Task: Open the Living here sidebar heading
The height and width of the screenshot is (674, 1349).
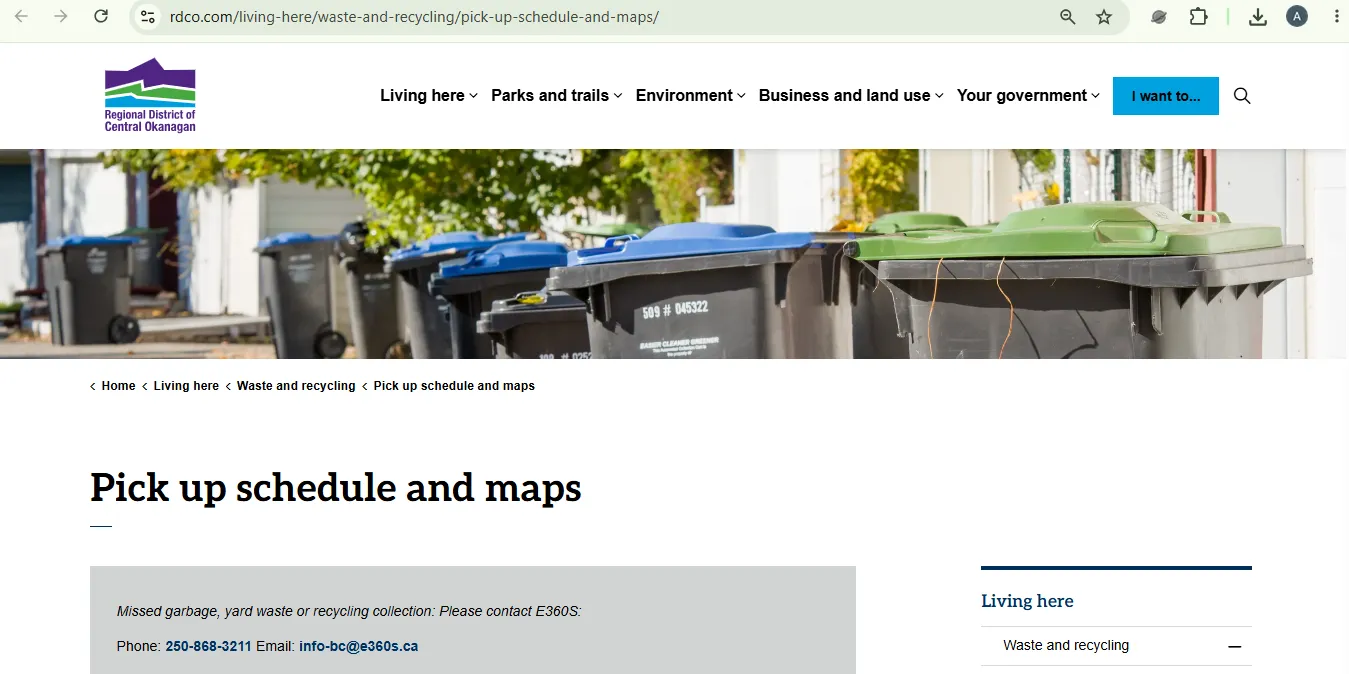Action: pyautogui.click(x=1027, y=601)
